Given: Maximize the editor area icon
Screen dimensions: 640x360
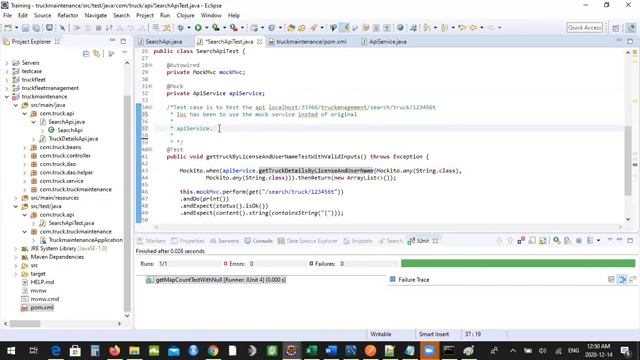Looking at the screenshot, I should click(630, 41).
